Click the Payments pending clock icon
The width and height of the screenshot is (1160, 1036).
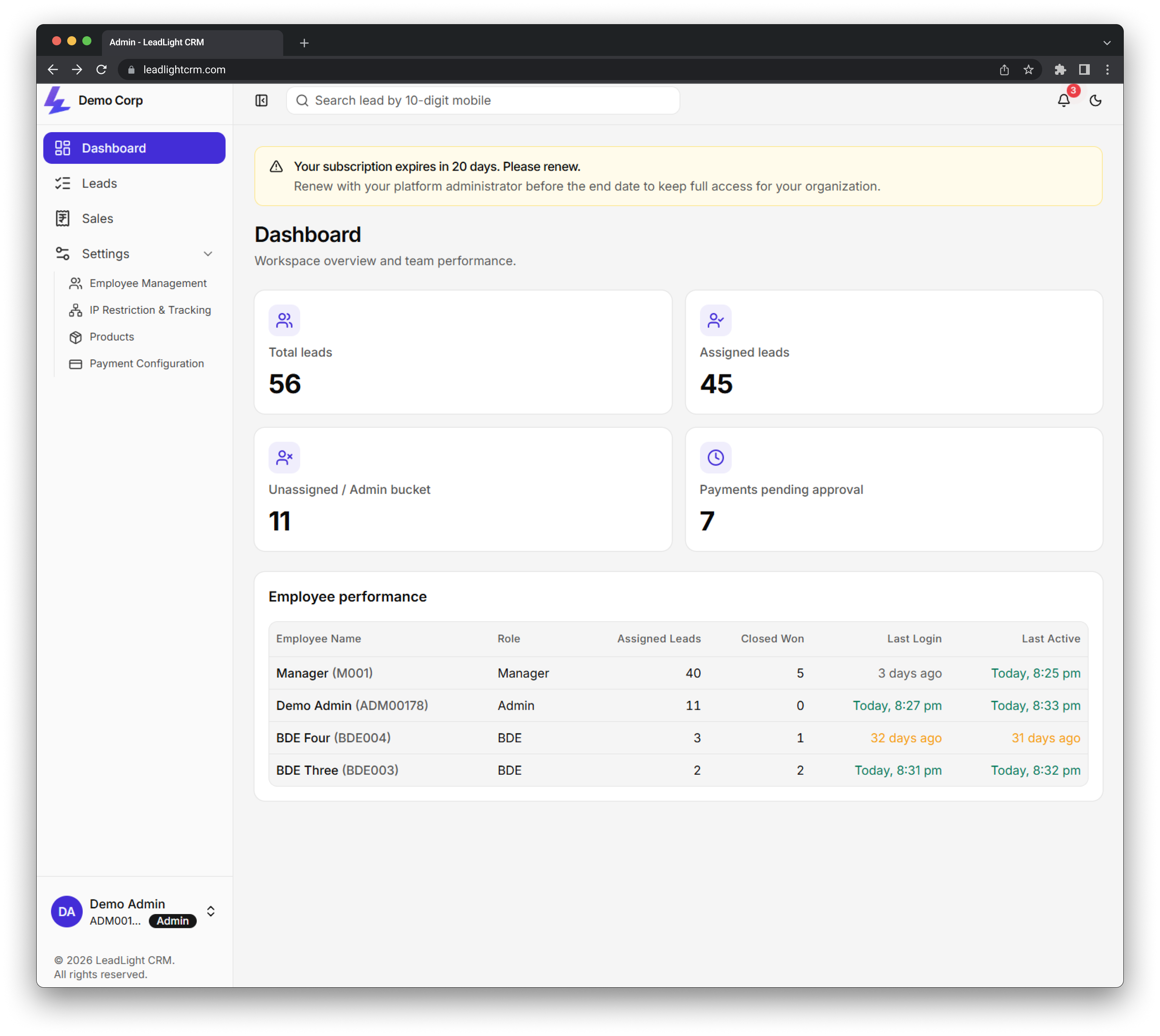tap(716, 458)
